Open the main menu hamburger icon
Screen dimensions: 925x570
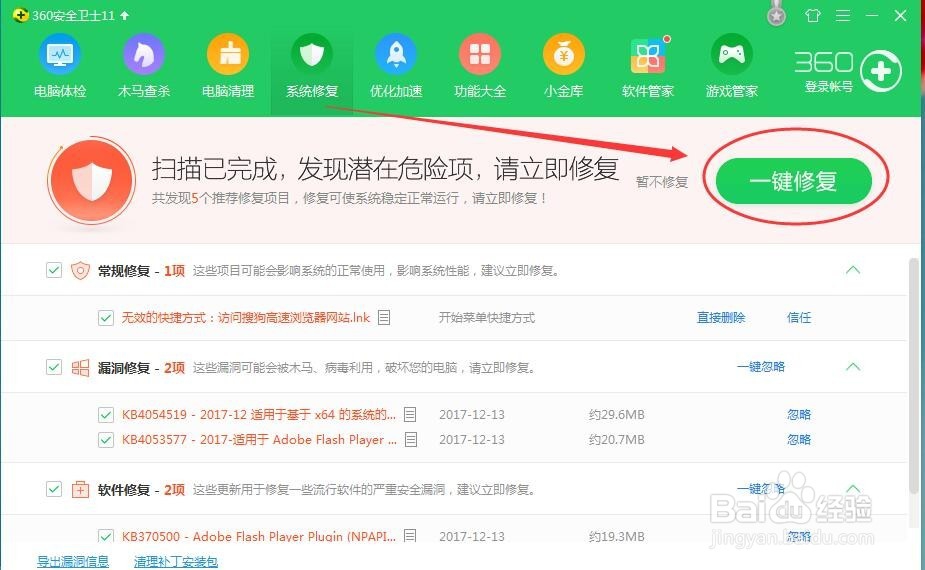coord(843,15)
